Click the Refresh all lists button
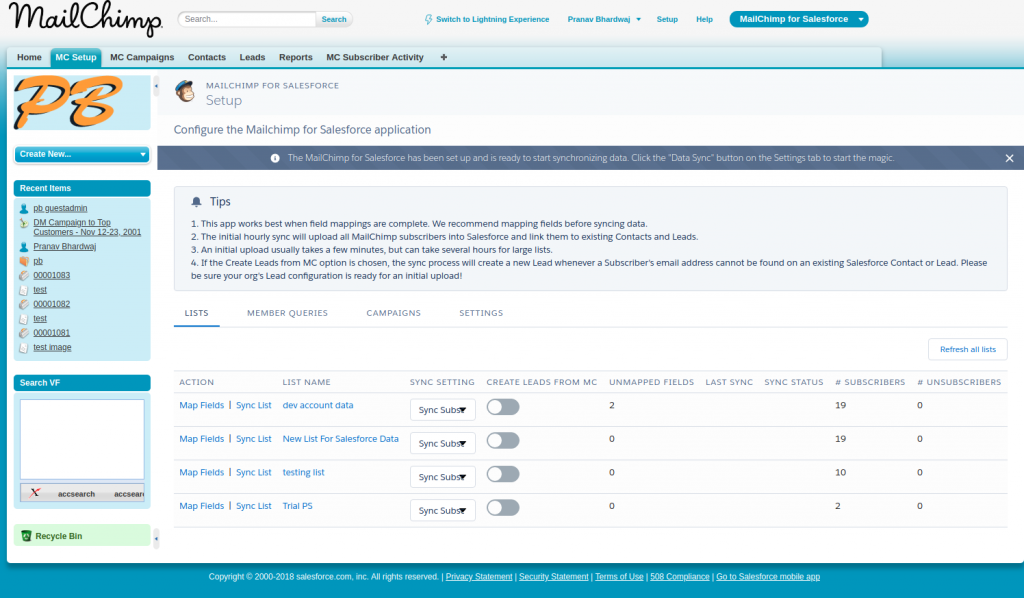 (968, 349)
